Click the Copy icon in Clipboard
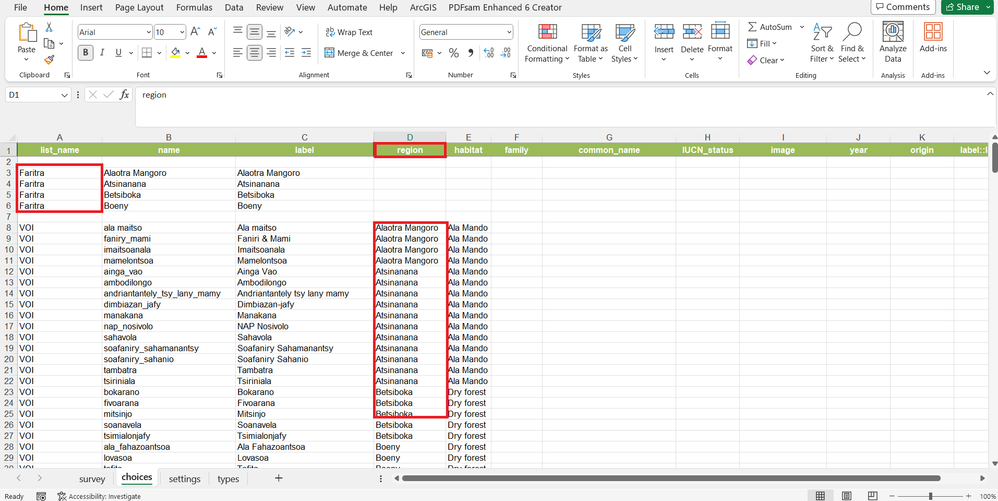Image resolution: width=998 pixels, height=501 pixels. [x=49, y=43]
